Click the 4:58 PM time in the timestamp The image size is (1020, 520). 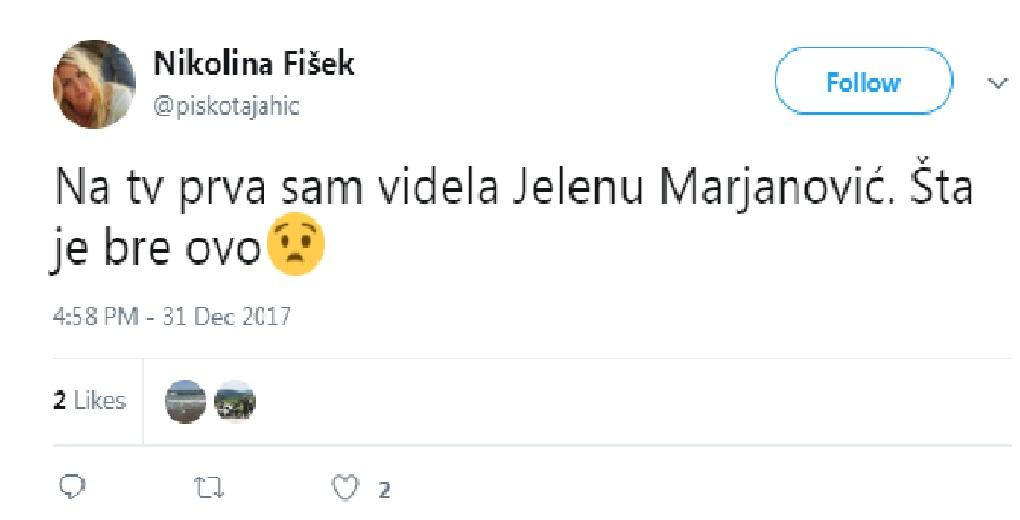(x=94, y=318)
